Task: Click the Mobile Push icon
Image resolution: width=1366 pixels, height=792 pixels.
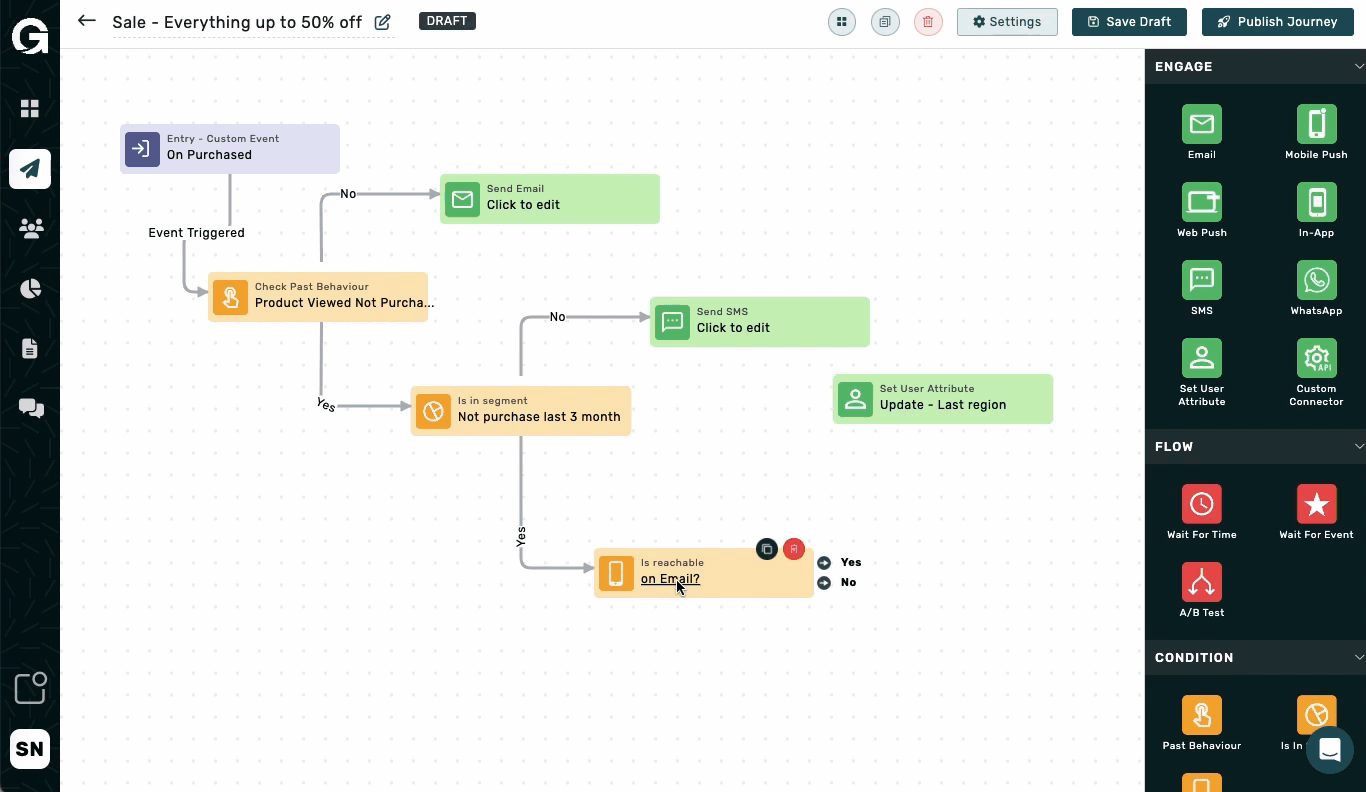Action: [x=1316, y=125]
